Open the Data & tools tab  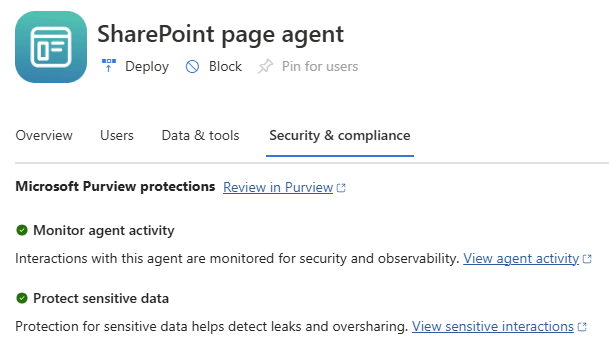200,135
